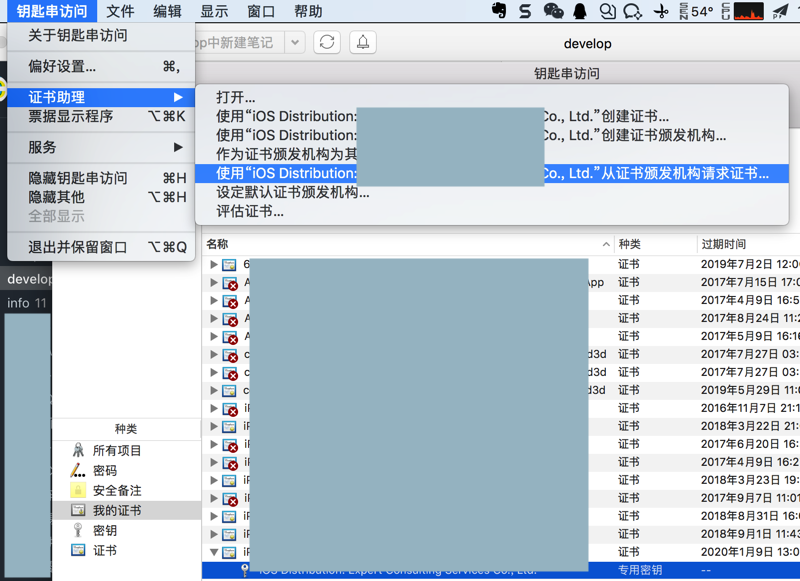Open the 文件 menu

coord(120,11)
